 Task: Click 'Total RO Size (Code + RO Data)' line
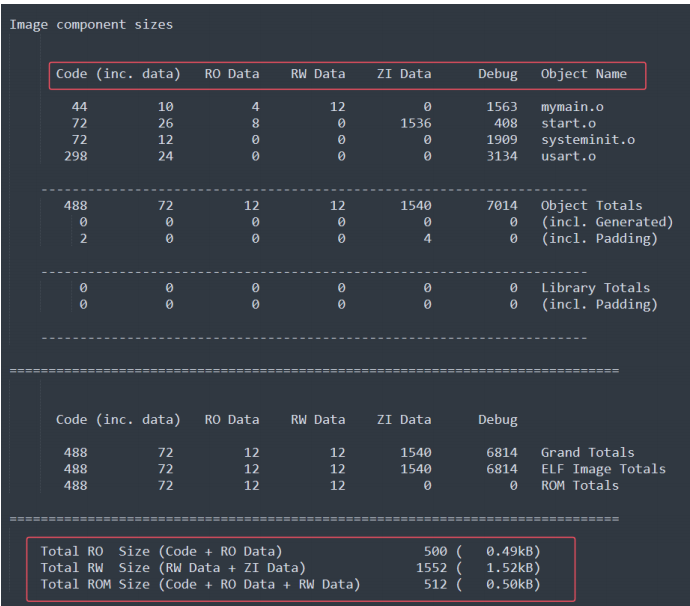[290, 551]
